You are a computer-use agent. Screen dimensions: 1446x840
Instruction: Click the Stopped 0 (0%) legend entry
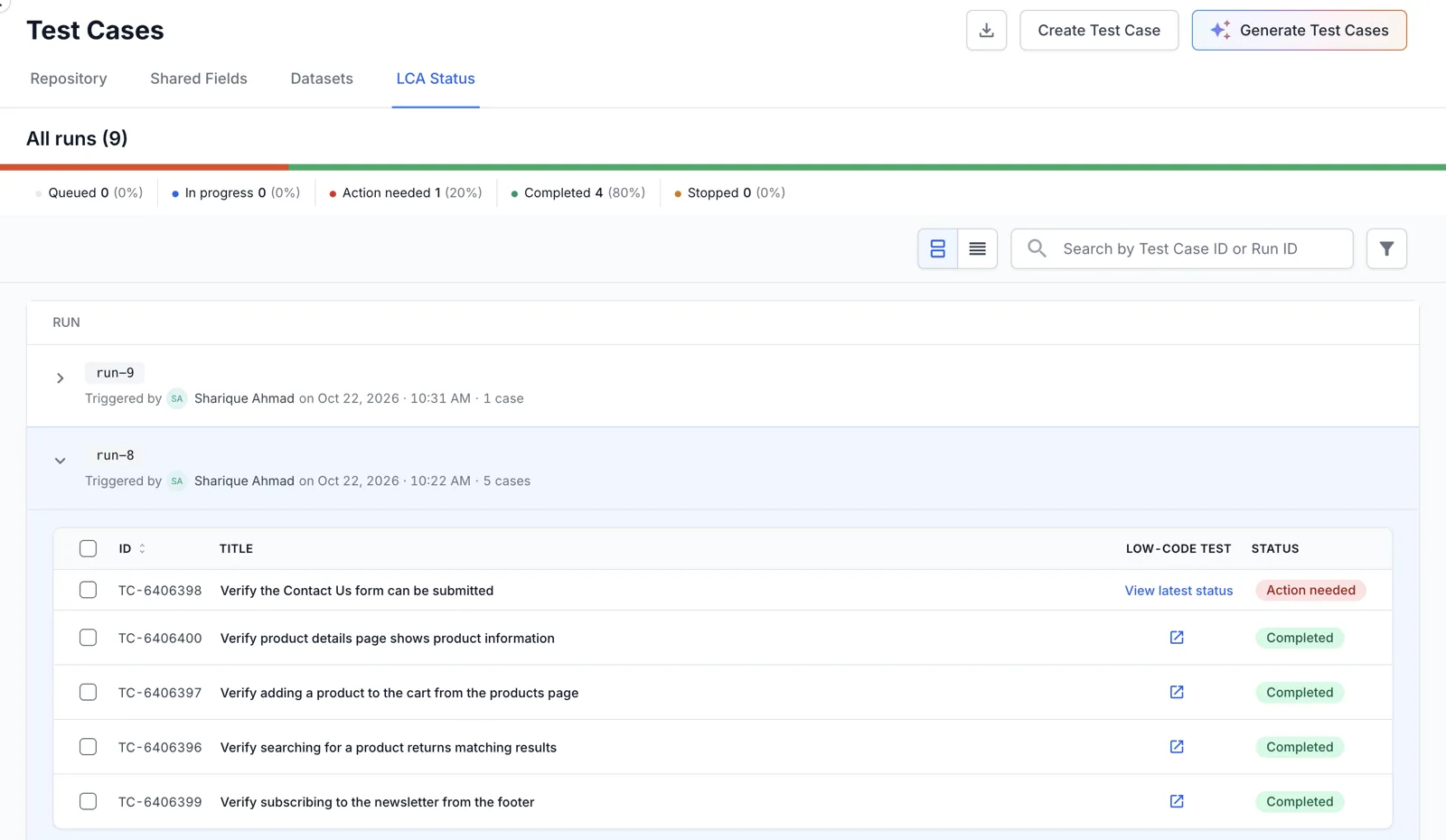click(x=729, y=192)
